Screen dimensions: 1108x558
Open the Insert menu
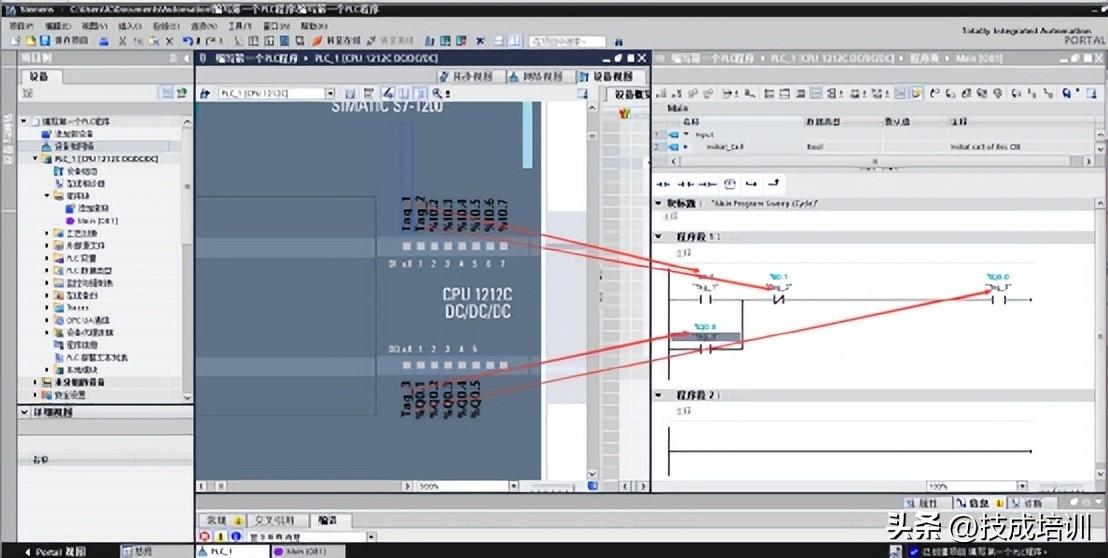(130, 26)
